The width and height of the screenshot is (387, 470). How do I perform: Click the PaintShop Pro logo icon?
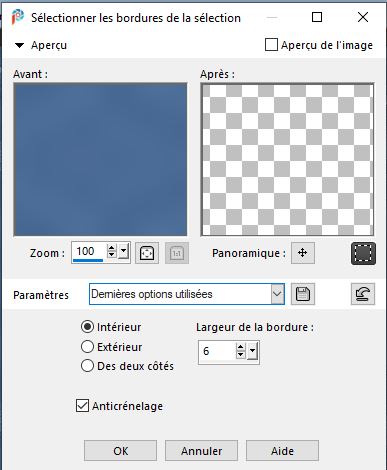[18, 17]
